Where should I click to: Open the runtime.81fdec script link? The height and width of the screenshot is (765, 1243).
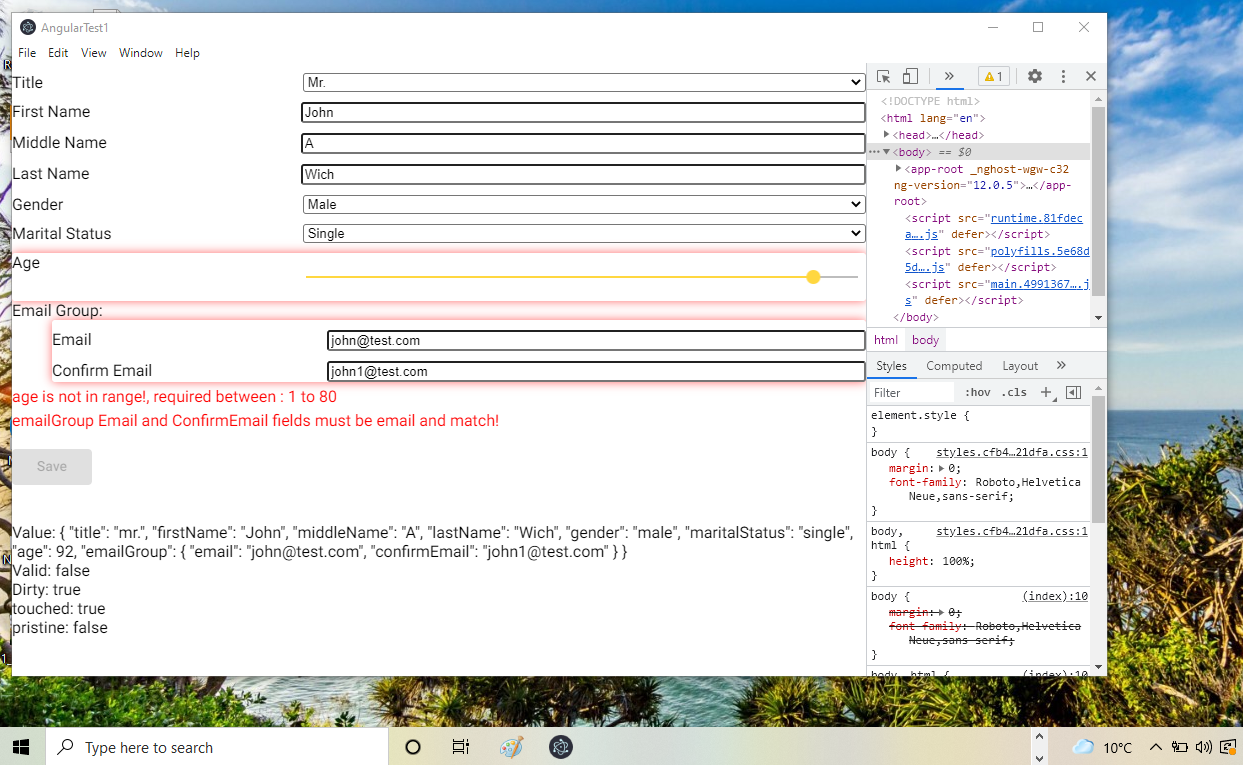(1037, 218)
